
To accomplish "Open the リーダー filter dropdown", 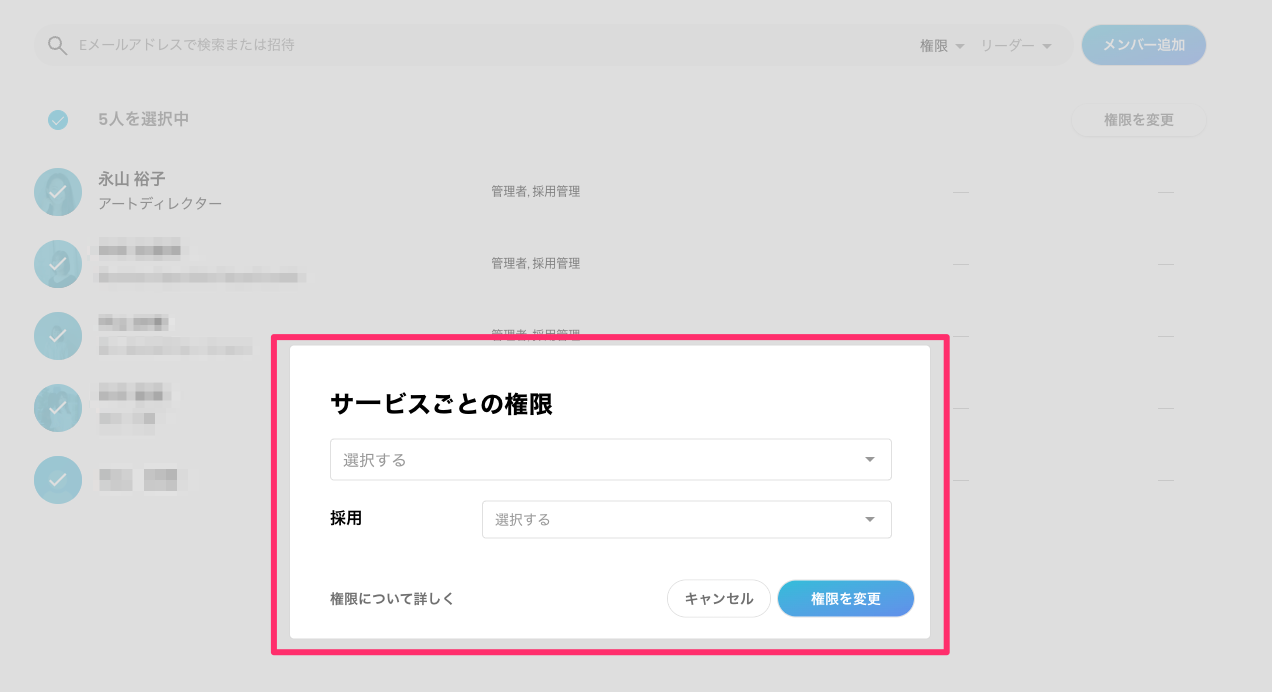I will [x=1016, y=46].
